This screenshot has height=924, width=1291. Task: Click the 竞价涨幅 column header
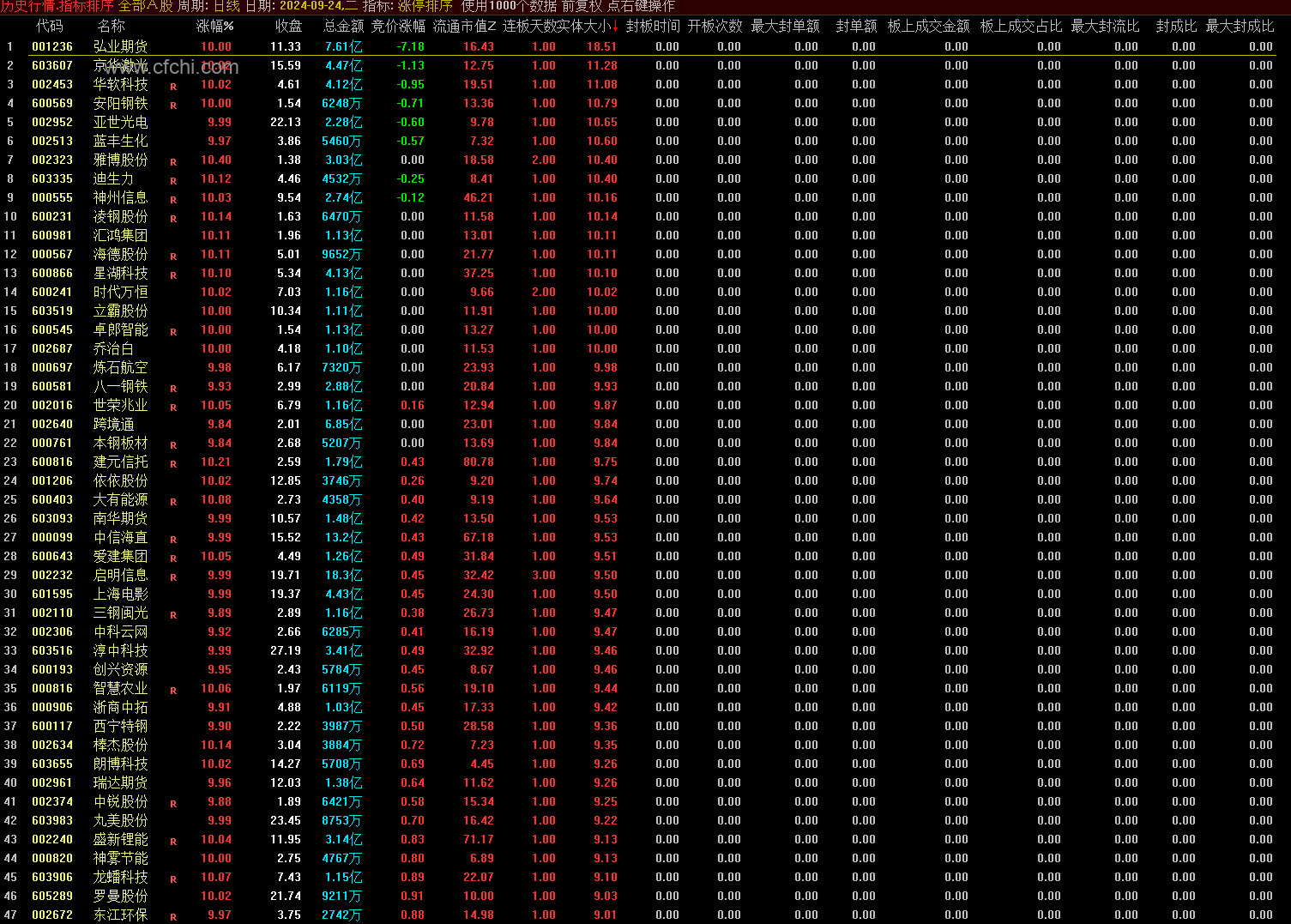pyautogui.click(x=398, y=27)
